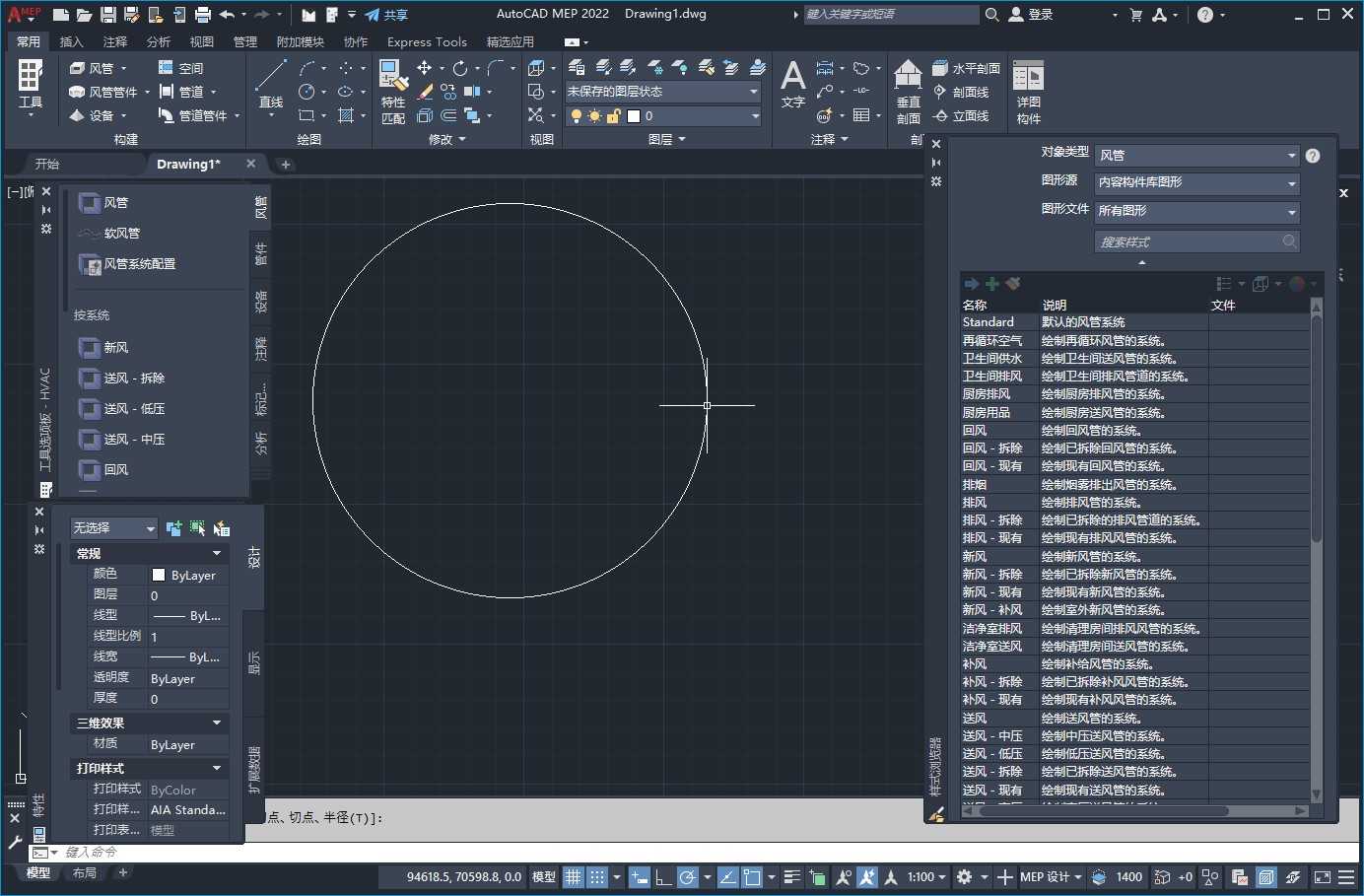Open the 设备 (equipment) tool
This screenshot has height=896, width=1364.
[x=93, y=116]
